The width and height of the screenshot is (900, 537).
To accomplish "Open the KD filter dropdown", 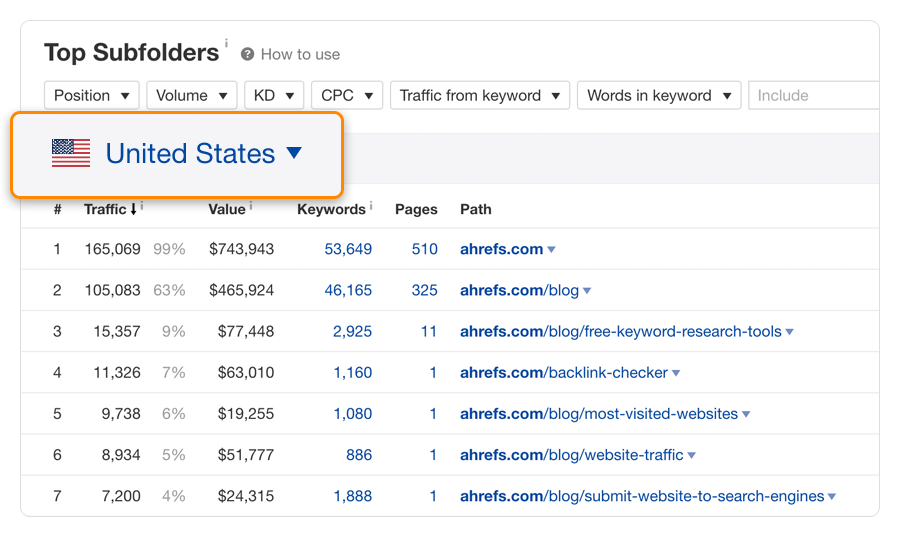I will coord(274,96).
